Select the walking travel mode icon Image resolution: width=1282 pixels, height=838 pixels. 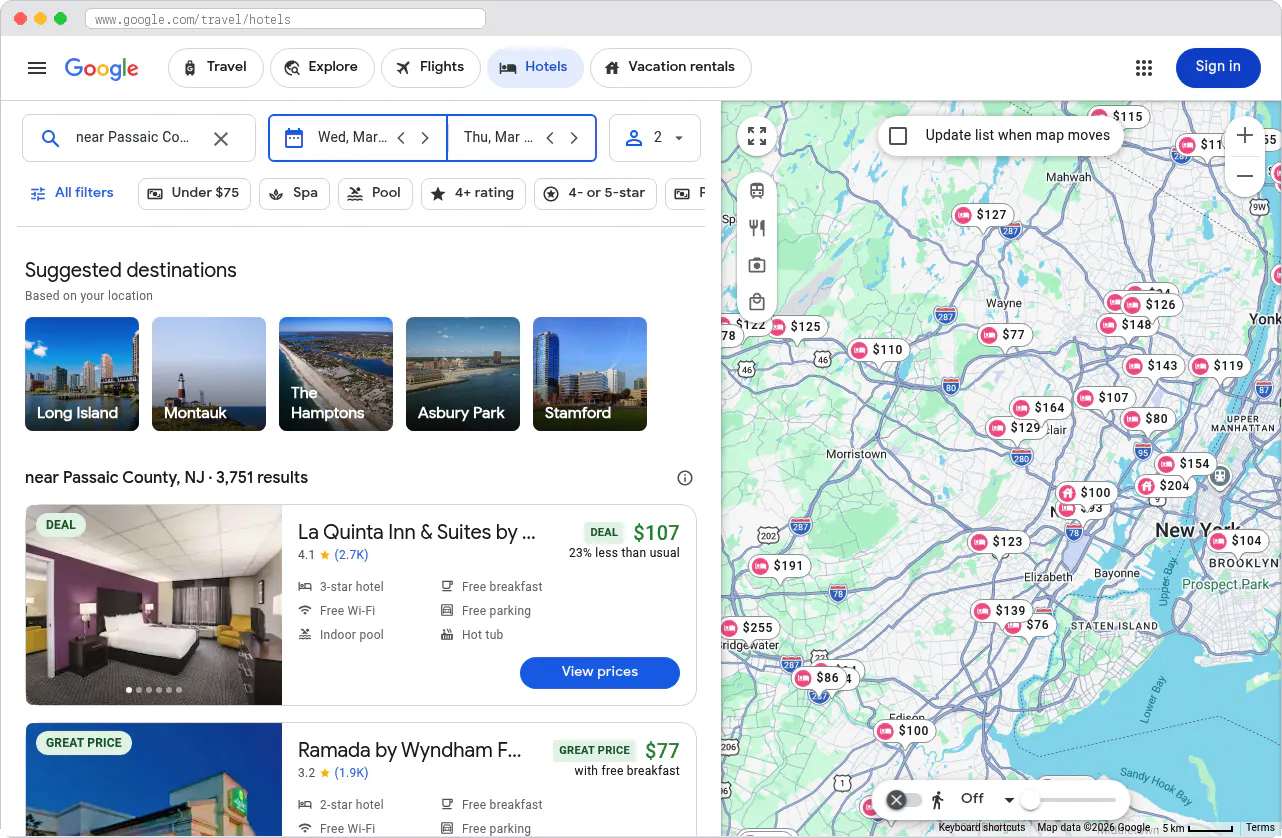(938, 799)
